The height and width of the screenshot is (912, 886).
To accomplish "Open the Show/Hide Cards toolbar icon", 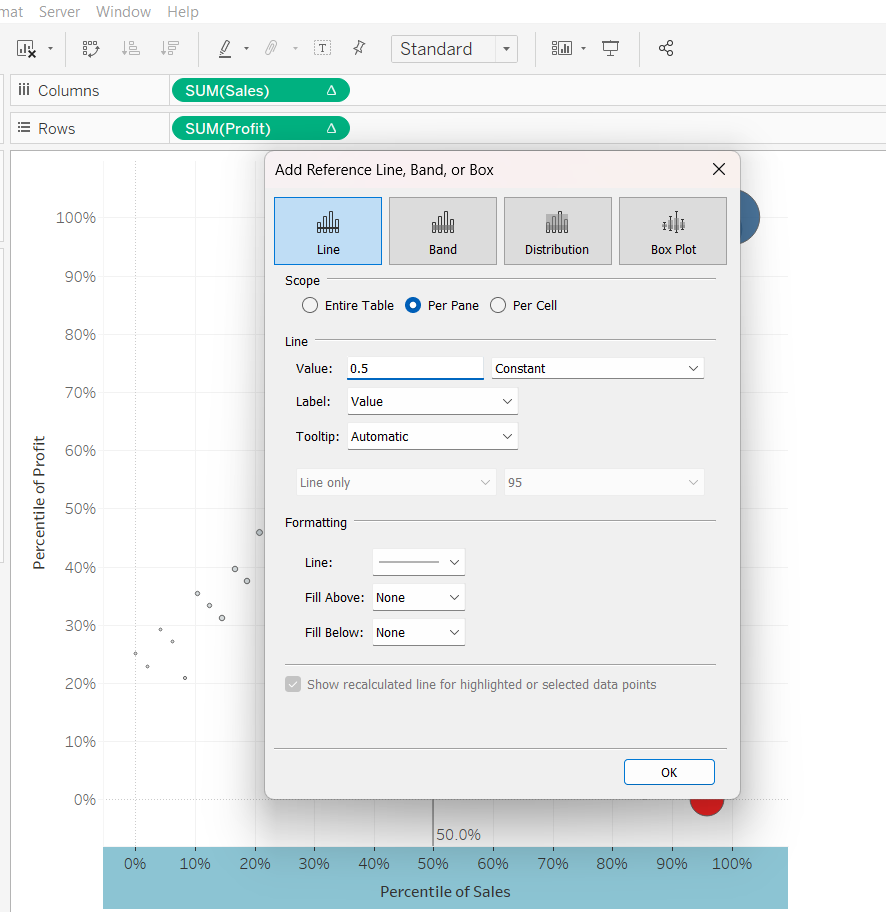I will click(x=562, y=48).
